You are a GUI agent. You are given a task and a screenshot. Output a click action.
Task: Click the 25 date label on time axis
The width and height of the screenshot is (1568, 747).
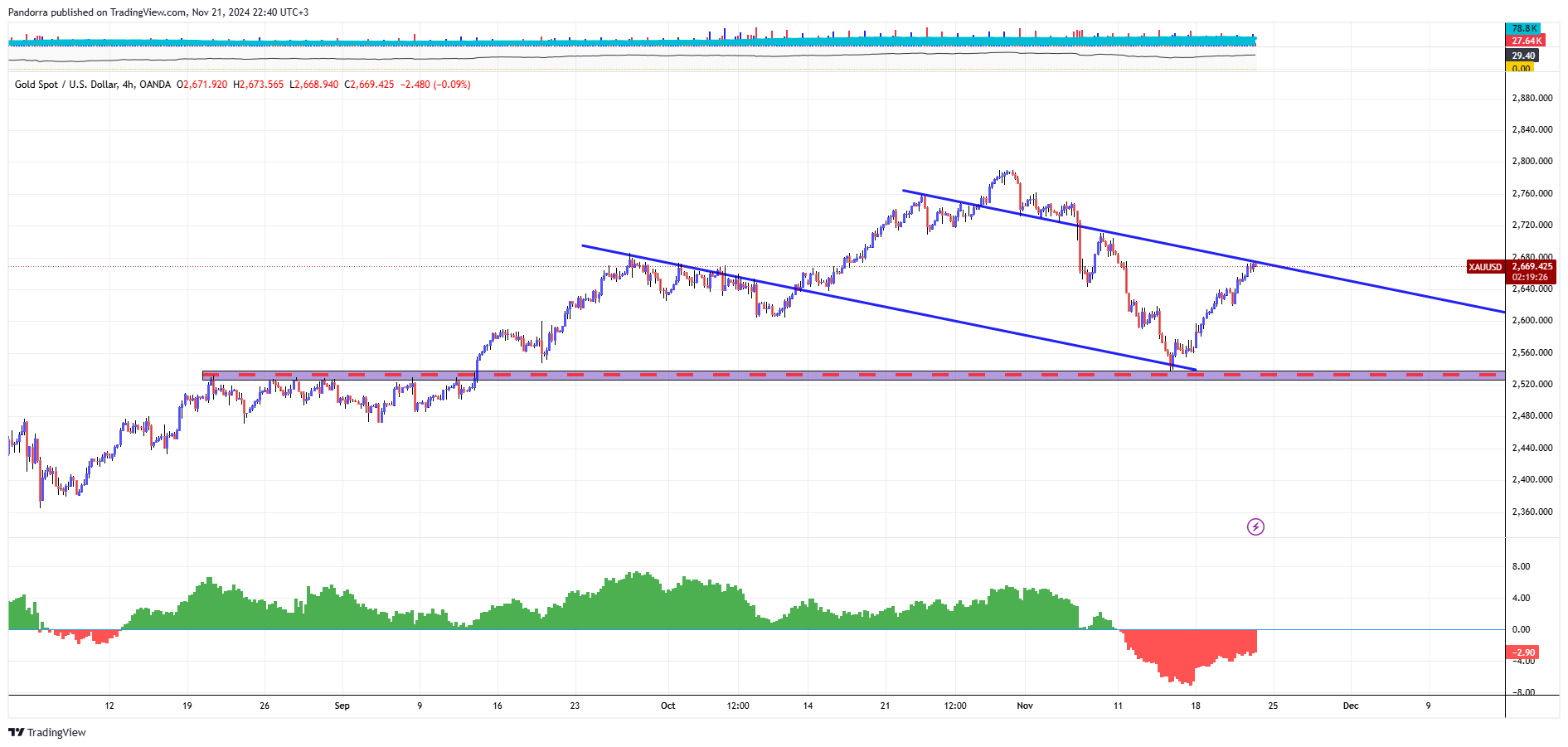coord(1273,706)
